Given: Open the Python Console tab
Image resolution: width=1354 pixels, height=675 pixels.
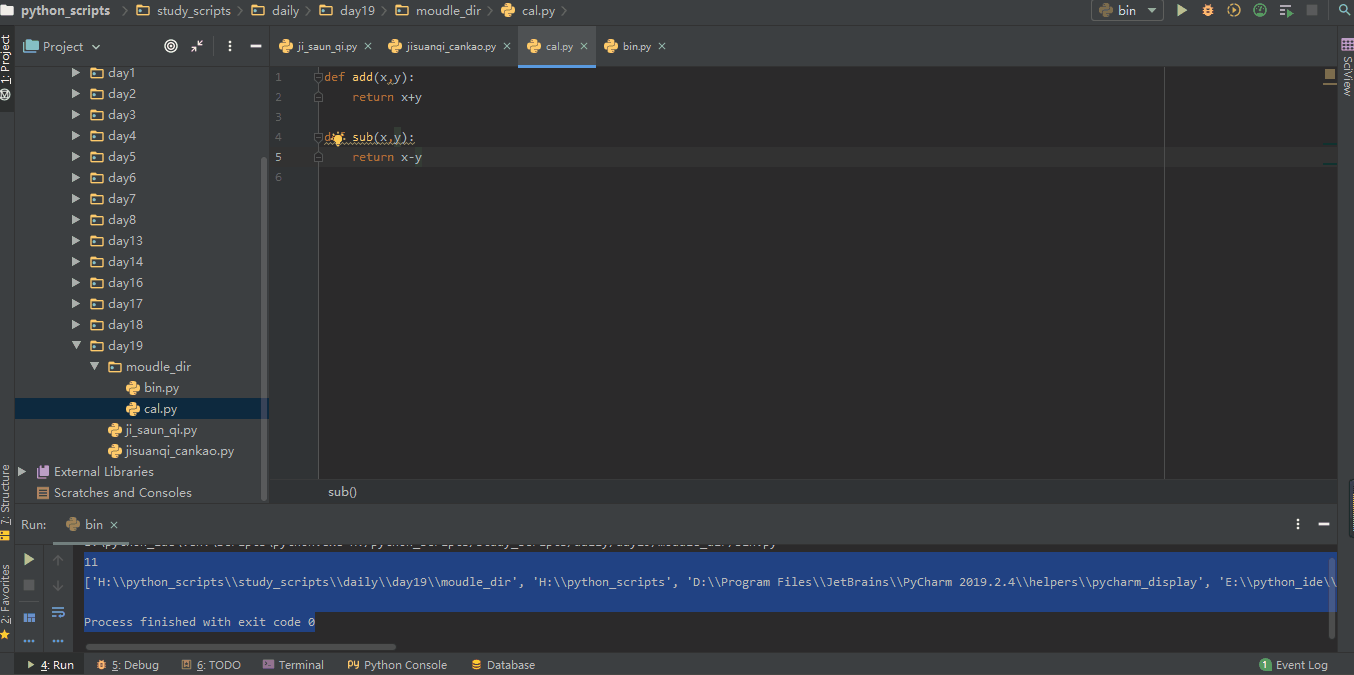Looking at the screenshot, I should pyautogui.click(x=397, y=665).
